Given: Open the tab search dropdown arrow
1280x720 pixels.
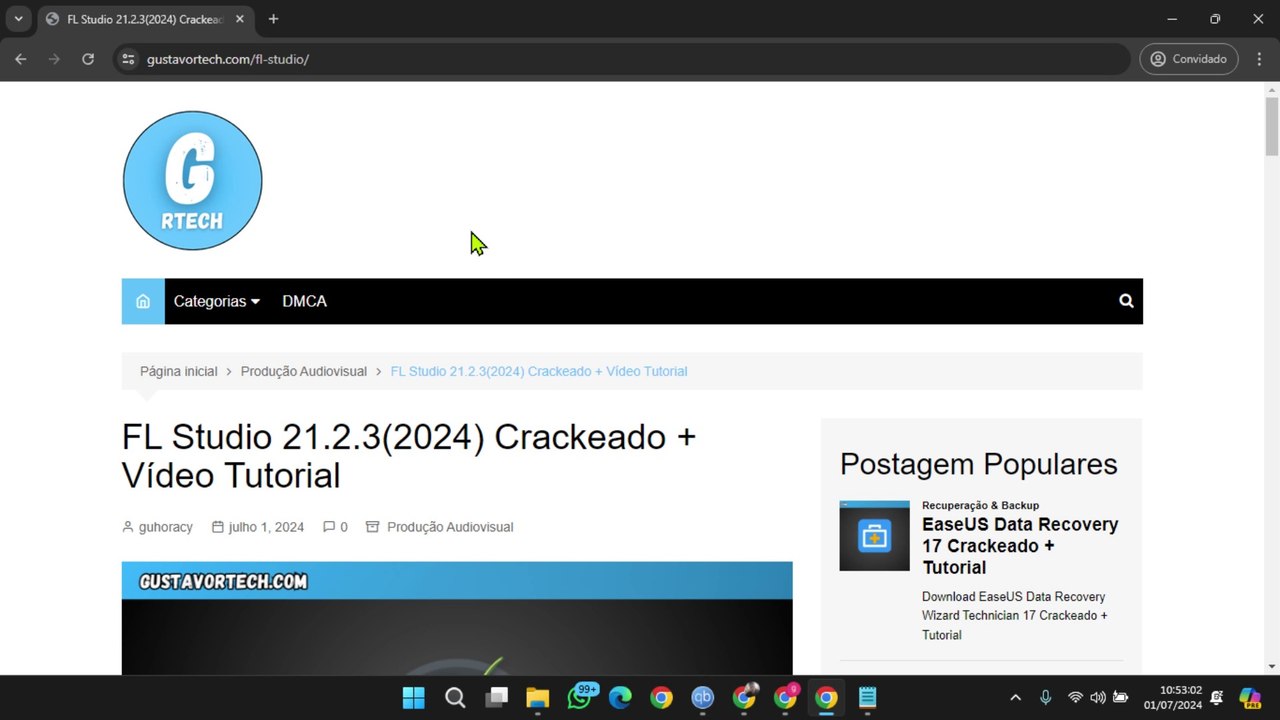Looking at the screenshot, I should tap(18, 19).
